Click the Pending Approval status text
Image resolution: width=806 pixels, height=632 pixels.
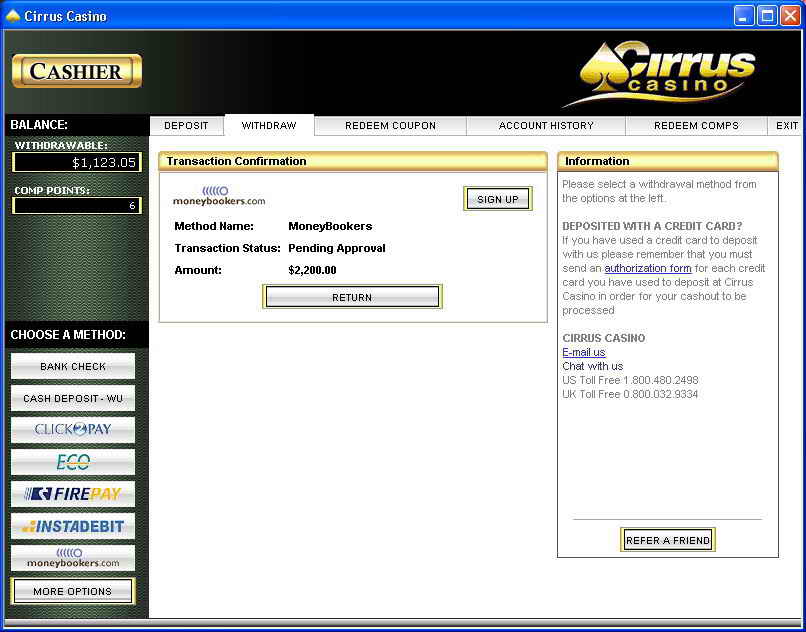(337, 248)
